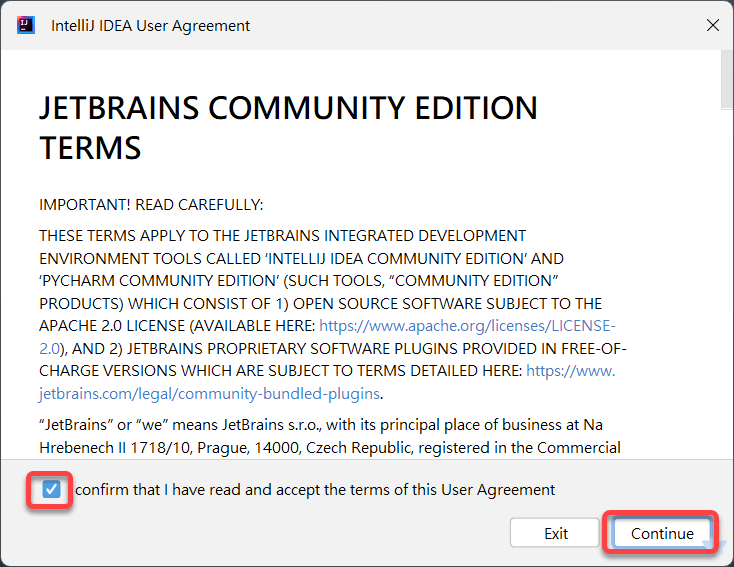Image resolution: width=734 pixels, height=567 pixels.
Task: Click the vertical scrollbar thumb of agreement text
Action: pyautogui.click(x=726, y=80)
